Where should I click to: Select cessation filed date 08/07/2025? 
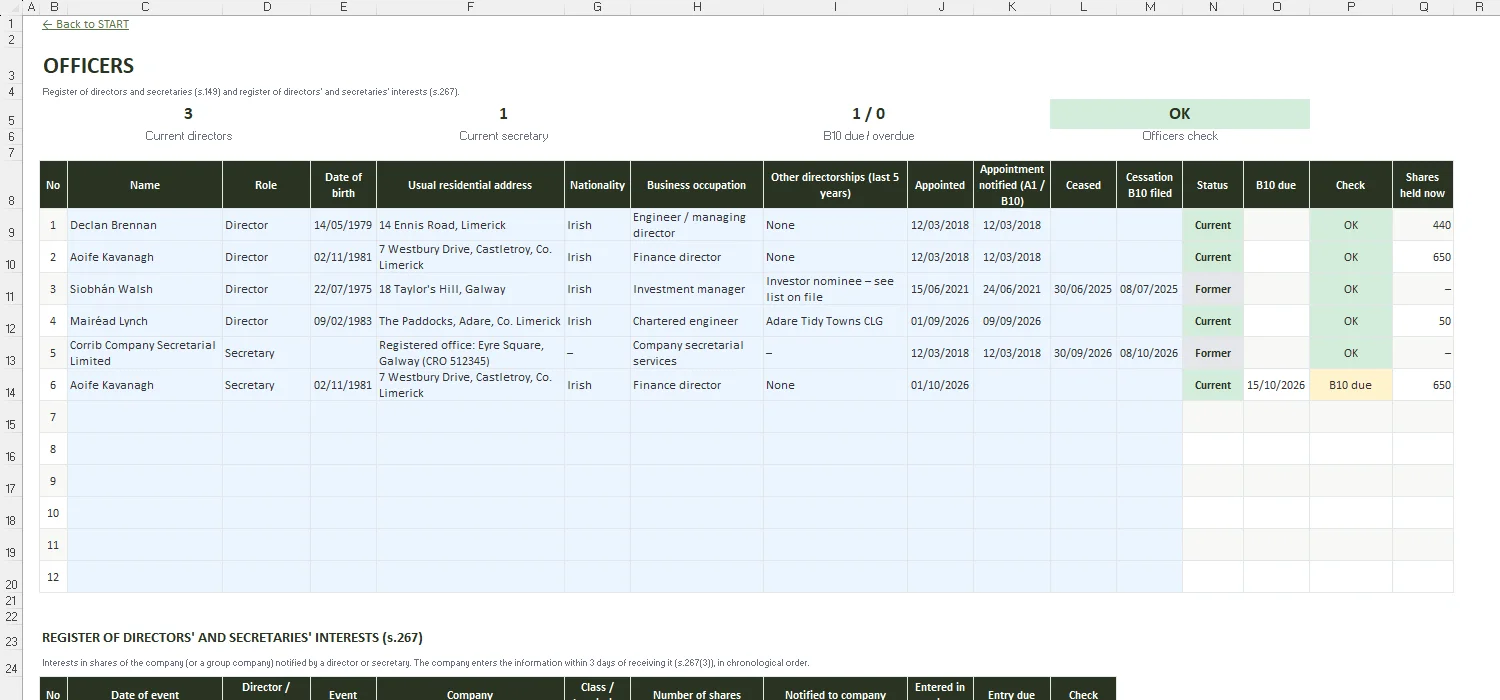(1149, 289)
